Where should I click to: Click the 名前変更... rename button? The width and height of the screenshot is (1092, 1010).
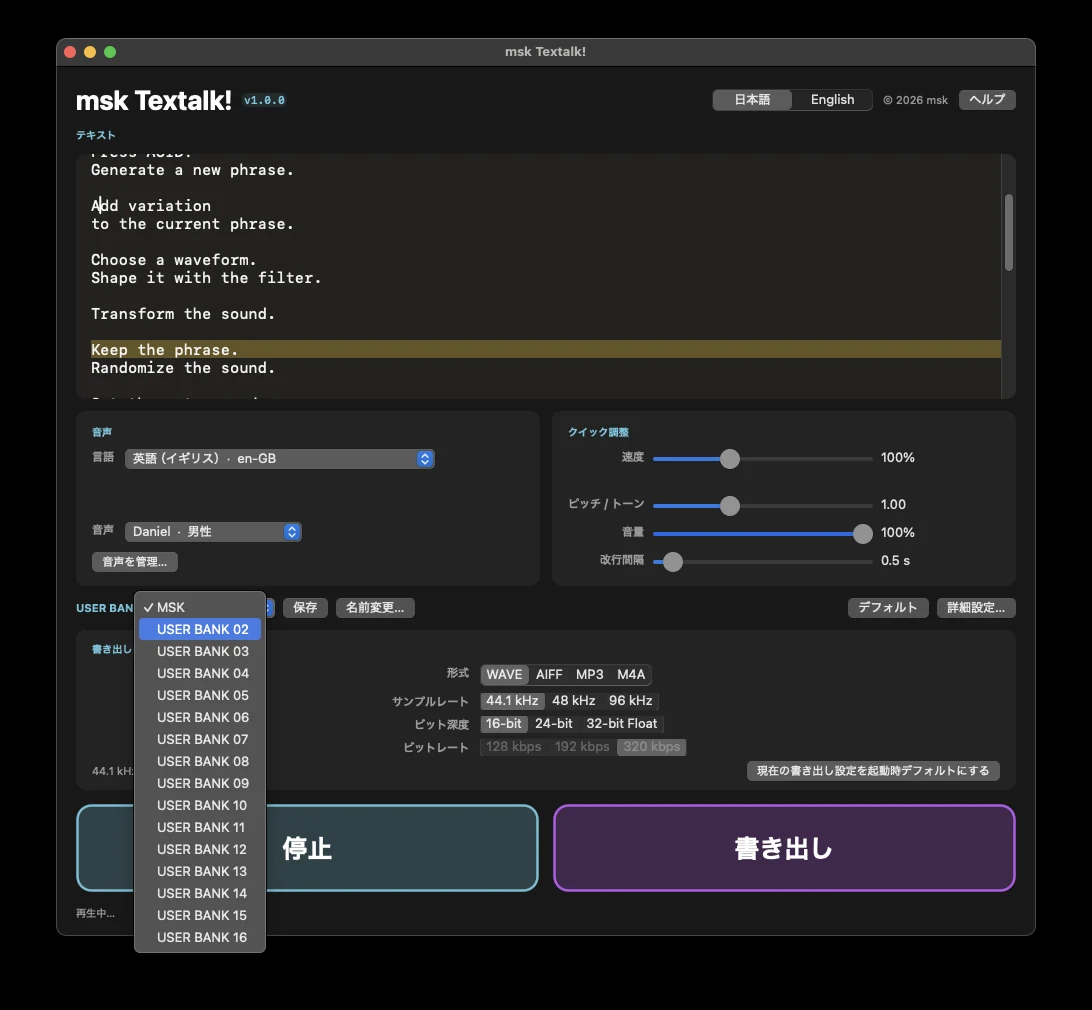375,607
